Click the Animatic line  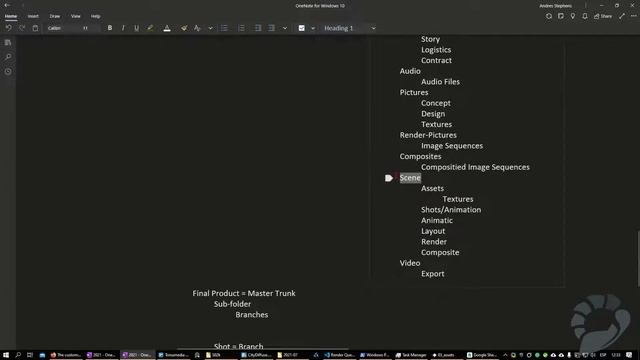(x=437, y=220)
